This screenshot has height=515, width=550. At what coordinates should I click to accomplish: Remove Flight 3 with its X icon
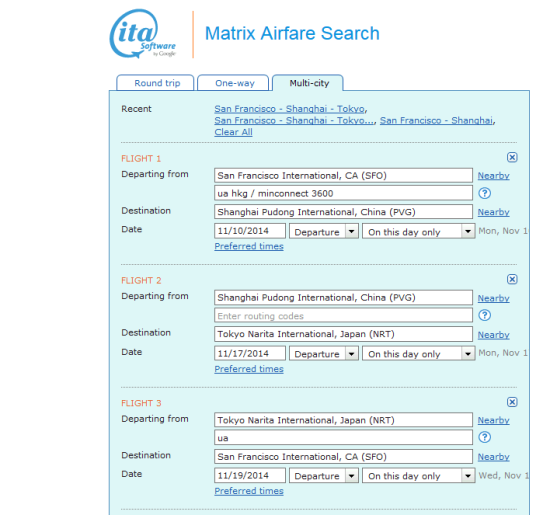point(512,402)
